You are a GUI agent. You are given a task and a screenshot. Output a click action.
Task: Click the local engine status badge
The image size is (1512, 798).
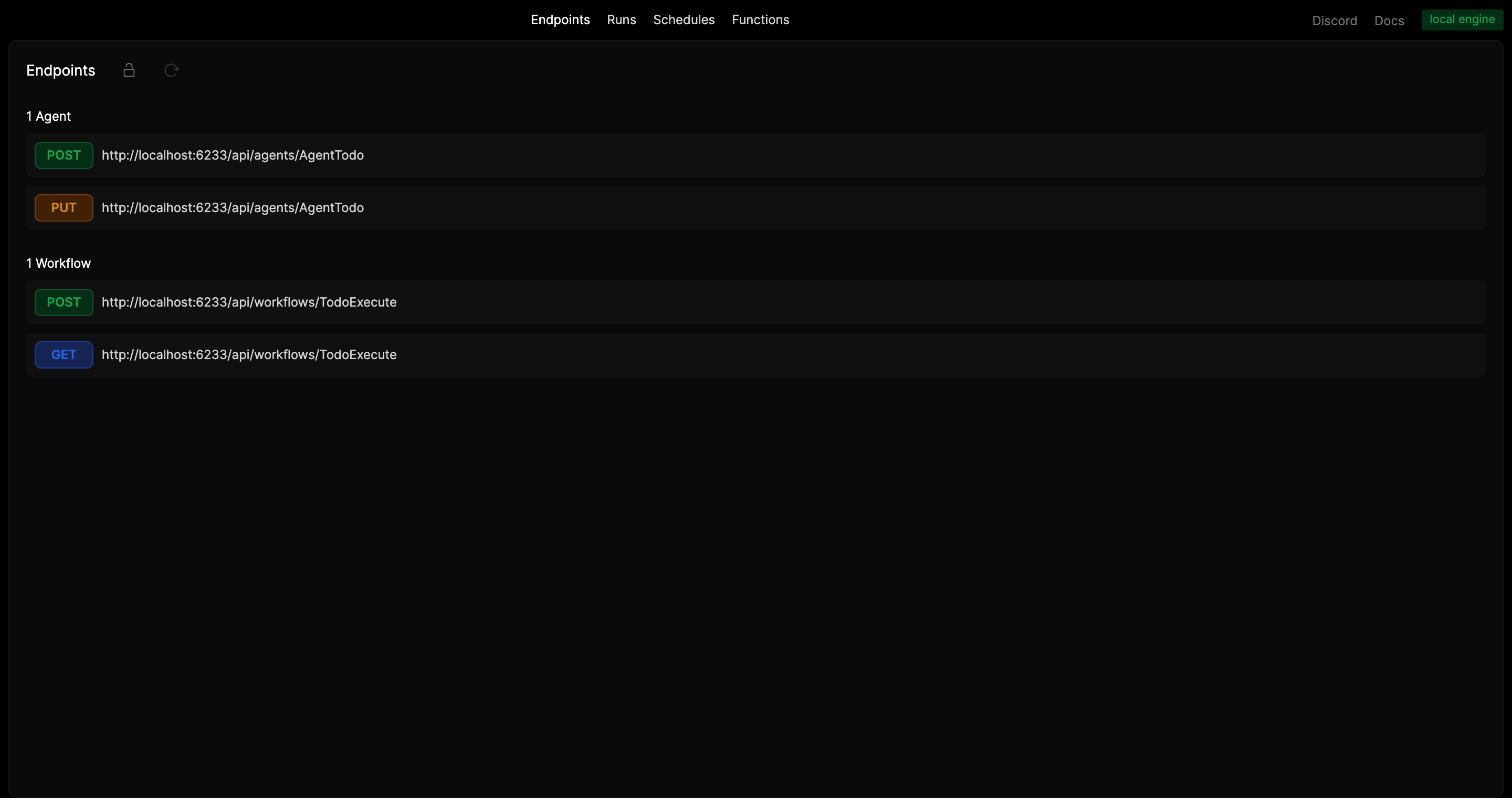[1462, 19]
